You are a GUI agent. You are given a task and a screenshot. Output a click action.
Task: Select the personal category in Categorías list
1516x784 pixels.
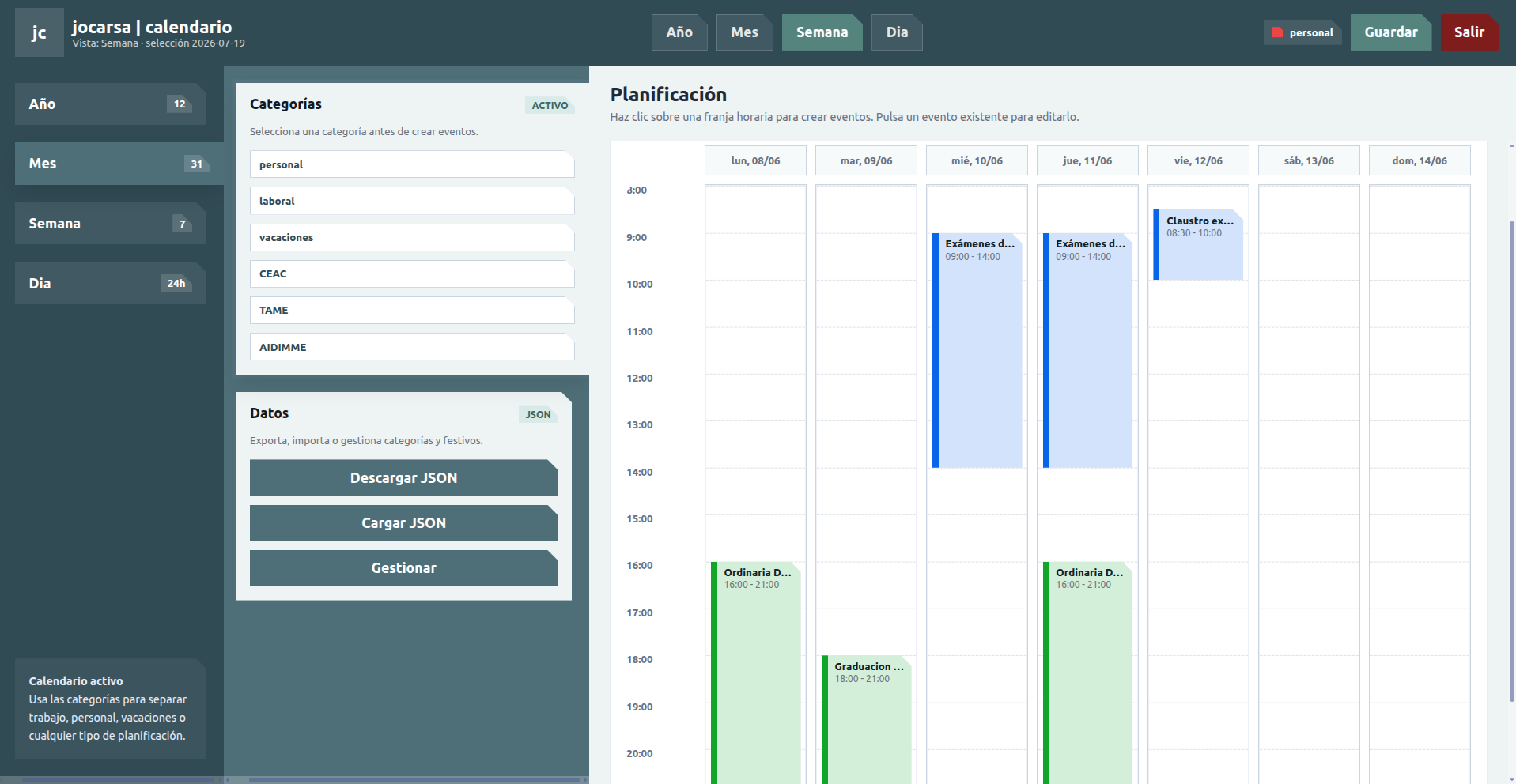click(412, 164)
